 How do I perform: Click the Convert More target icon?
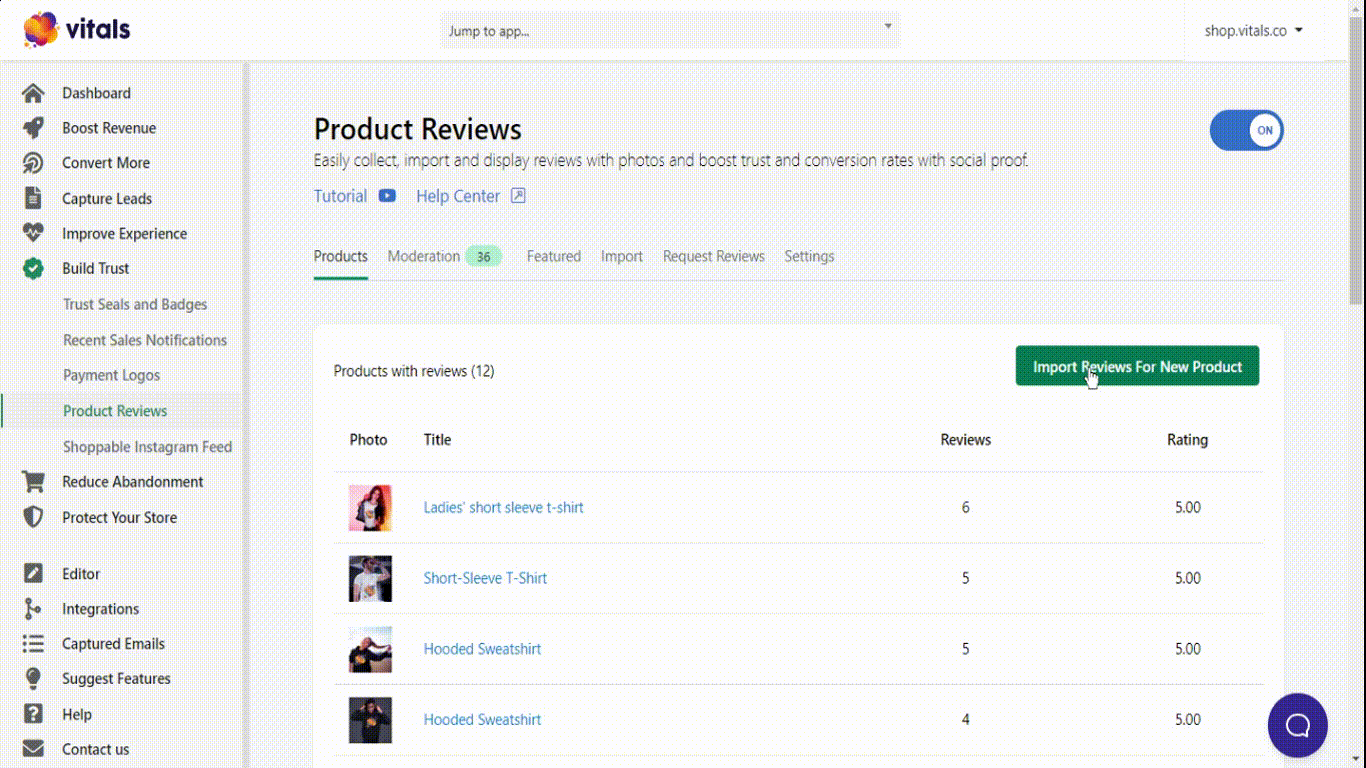tap(33, 163)
